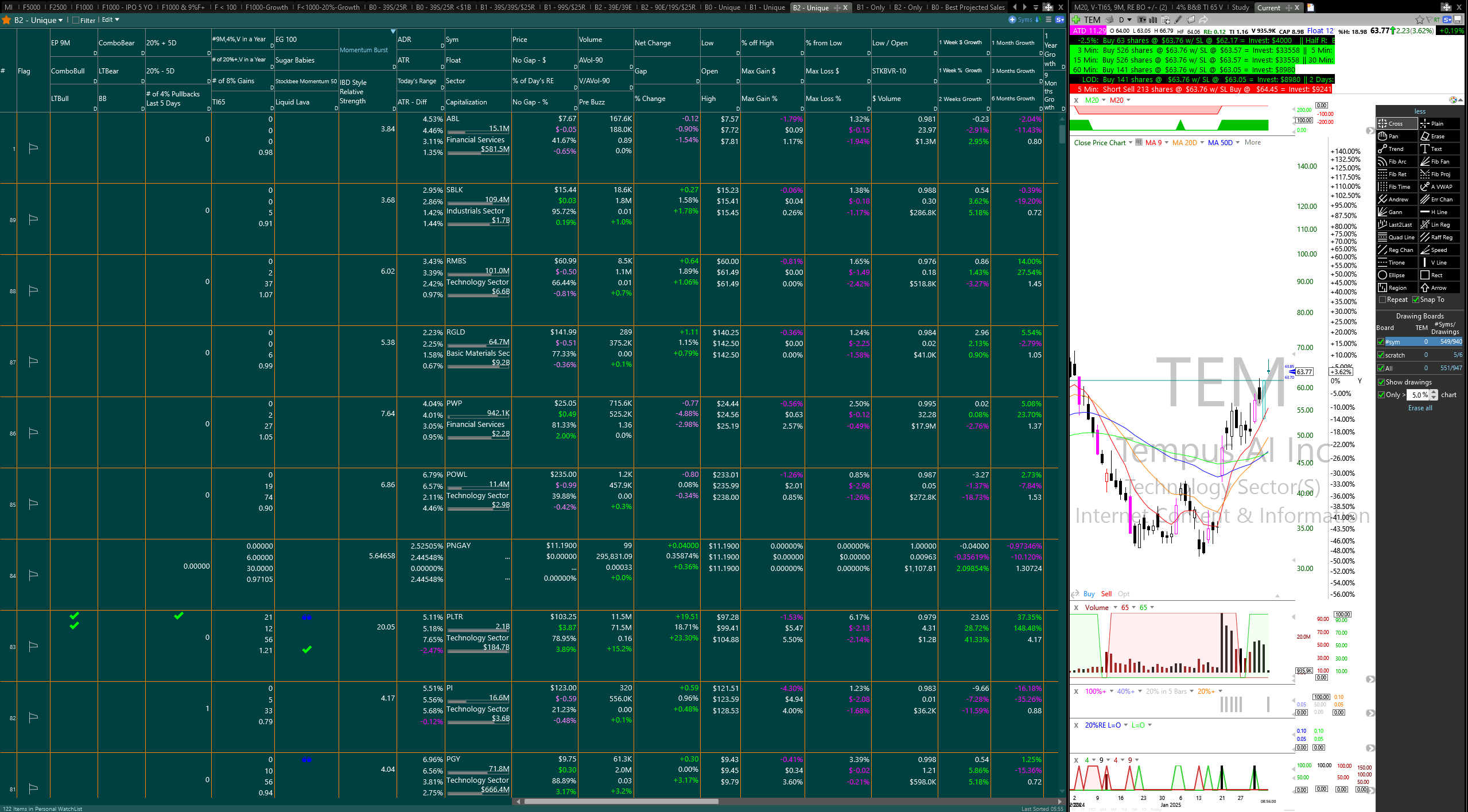This screenshot has width=1468, height=812.
Task: Click the less link above drawing tools
Action: (x=1420, y=111)
